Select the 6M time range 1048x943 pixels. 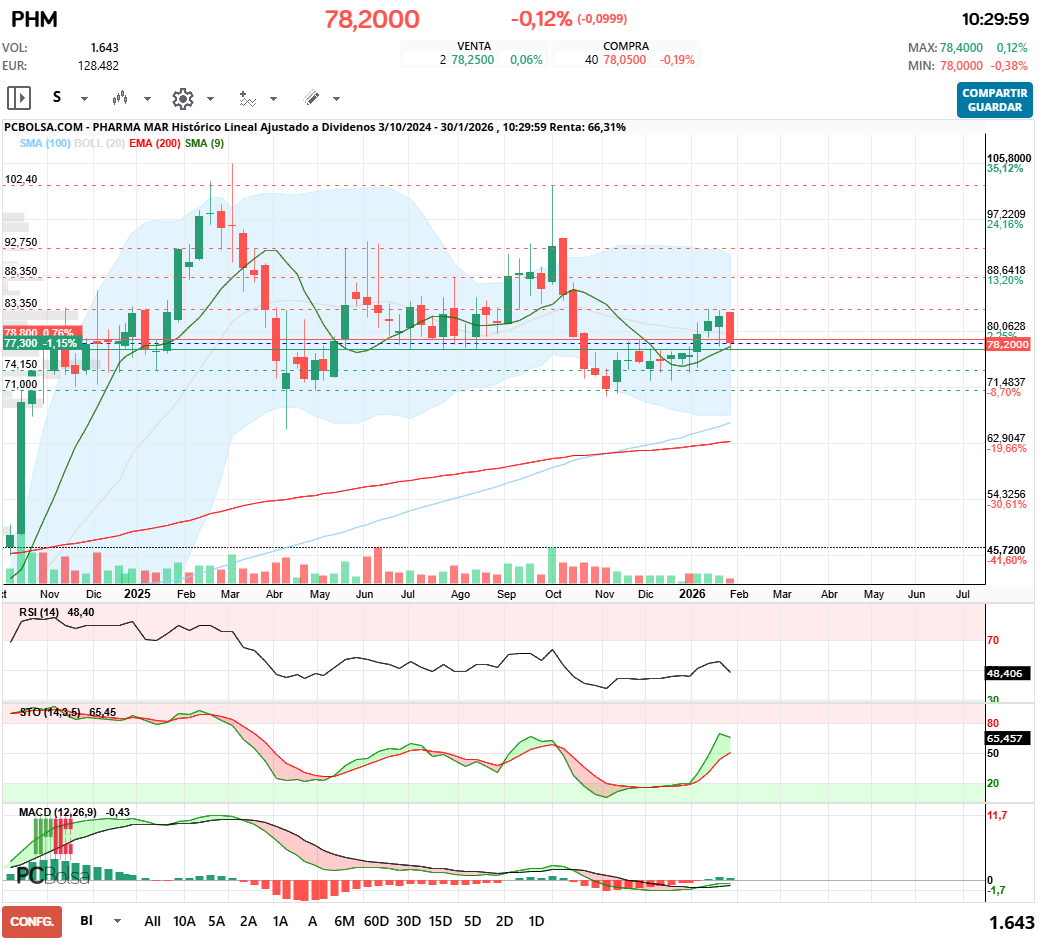[344, 920]
